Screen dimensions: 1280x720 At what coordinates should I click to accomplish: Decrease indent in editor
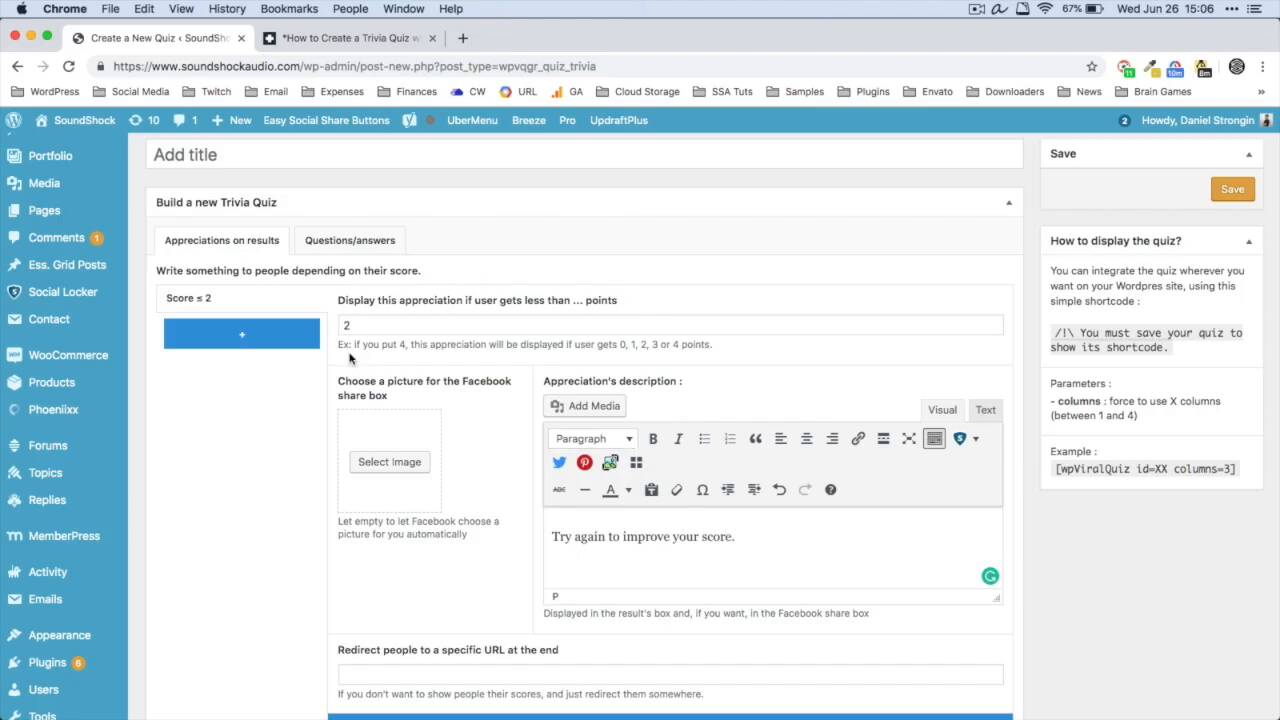[728, 490]
